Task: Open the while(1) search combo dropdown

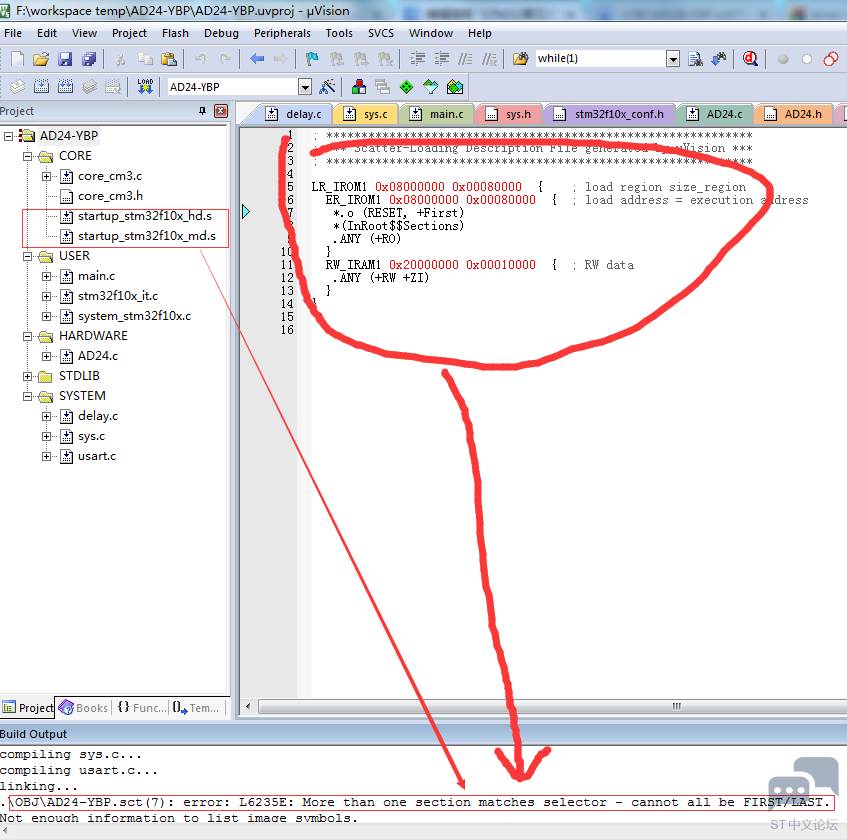Action: coord(673,59)
